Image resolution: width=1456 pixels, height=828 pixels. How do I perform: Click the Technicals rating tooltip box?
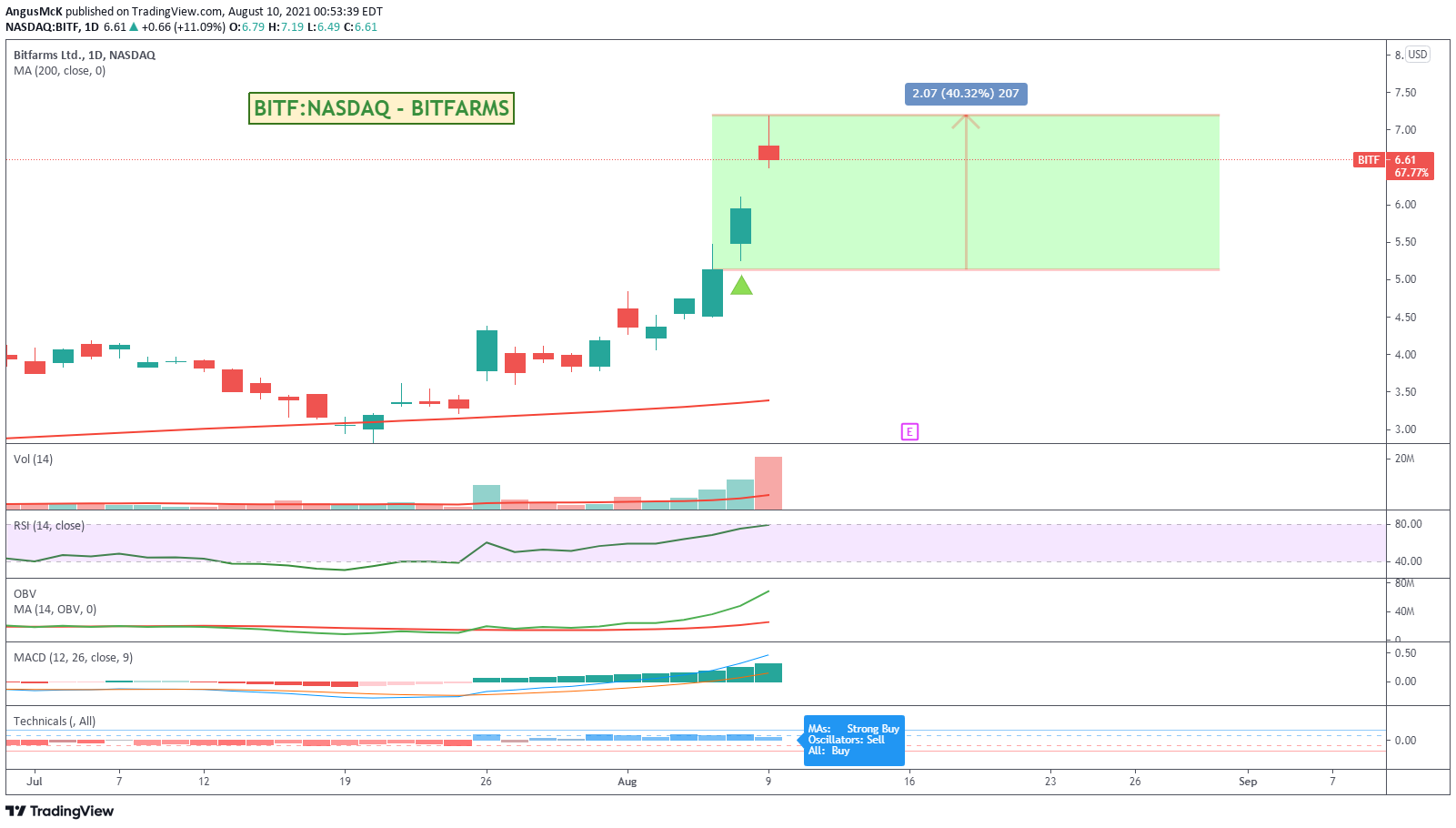854,740
